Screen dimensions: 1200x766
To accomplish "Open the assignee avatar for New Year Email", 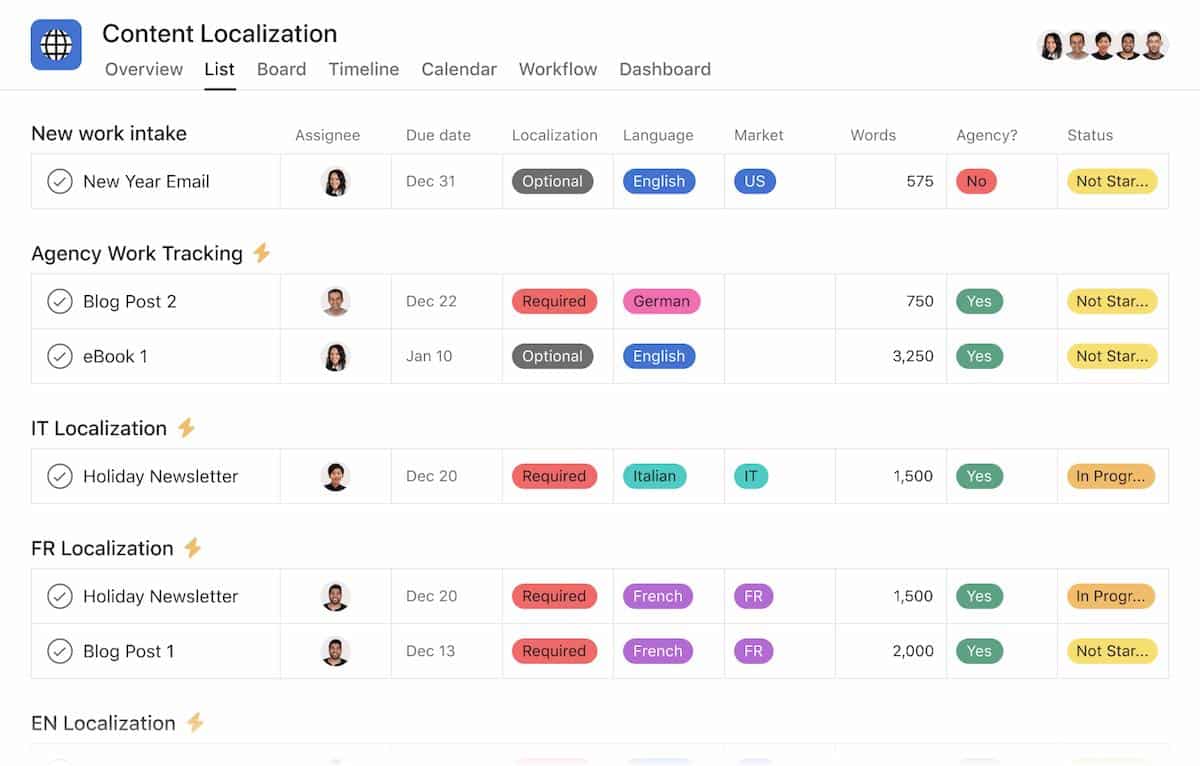I will [x=335, y=181].
